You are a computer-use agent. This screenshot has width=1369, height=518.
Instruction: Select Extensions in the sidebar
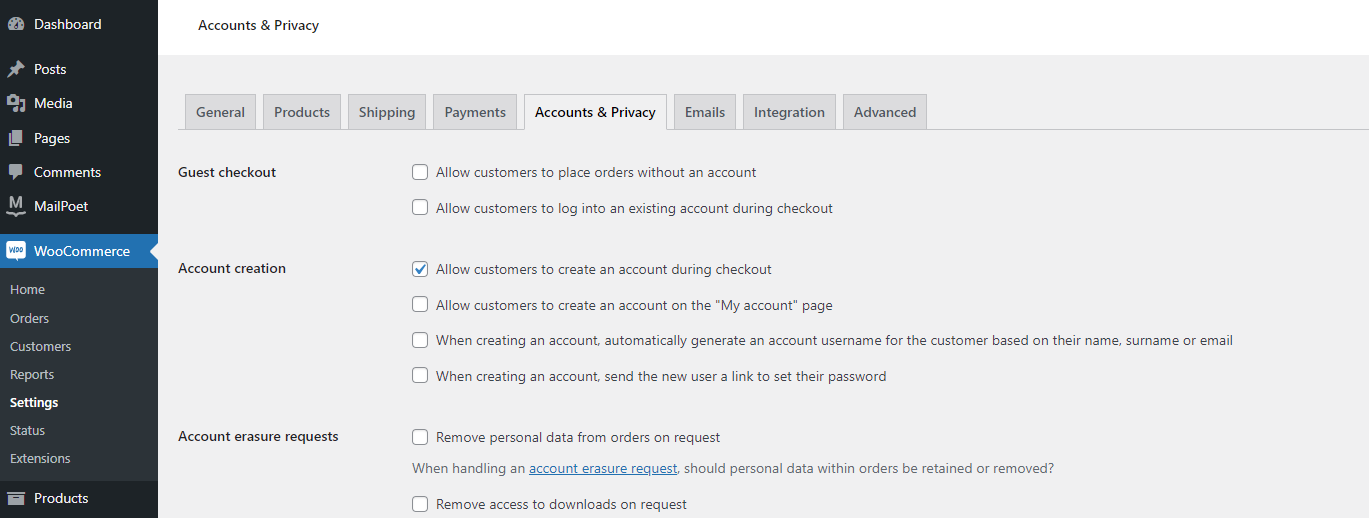point(40,458)
